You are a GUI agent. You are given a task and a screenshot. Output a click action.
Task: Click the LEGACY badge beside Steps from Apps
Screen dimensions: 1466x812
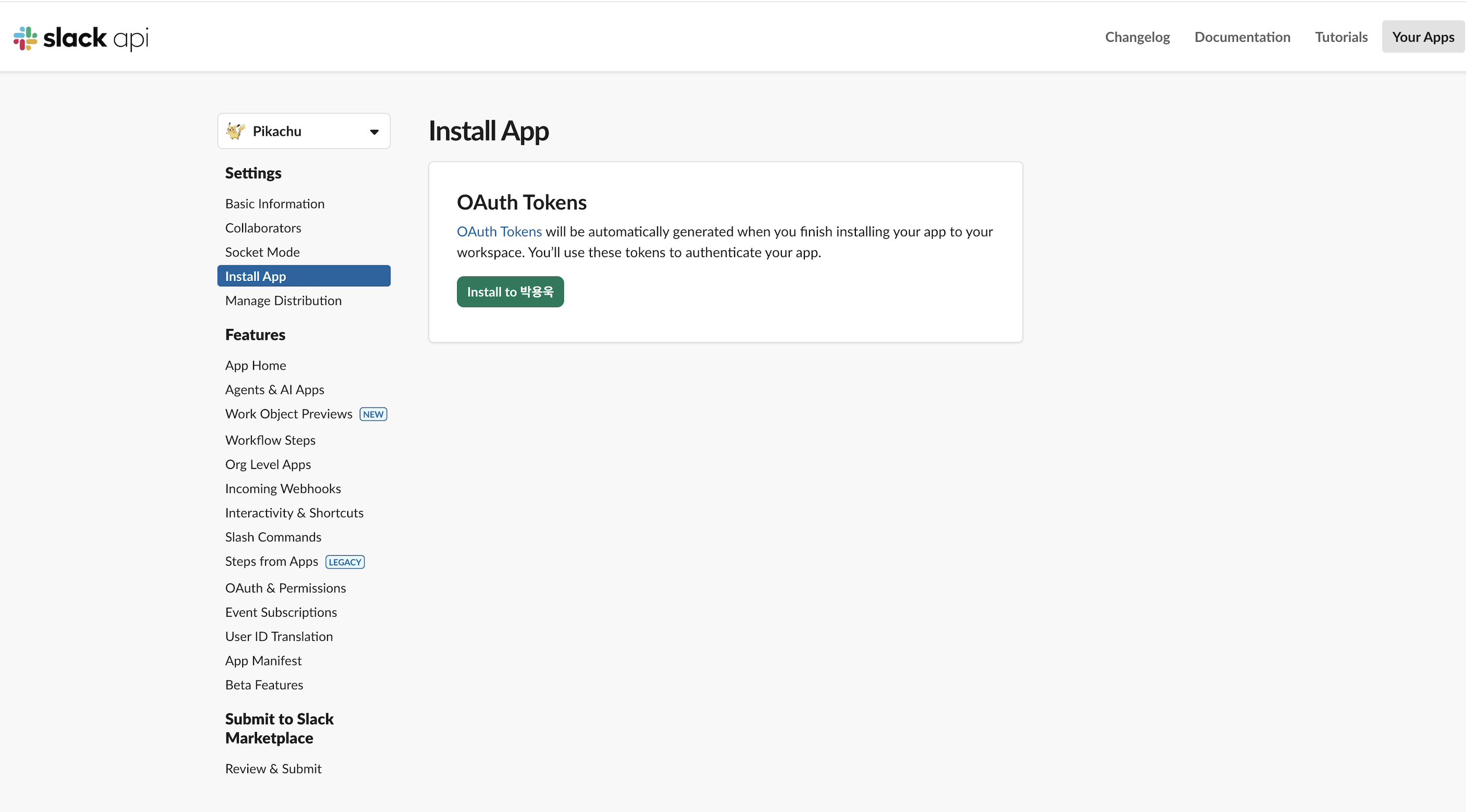point(345,562)
